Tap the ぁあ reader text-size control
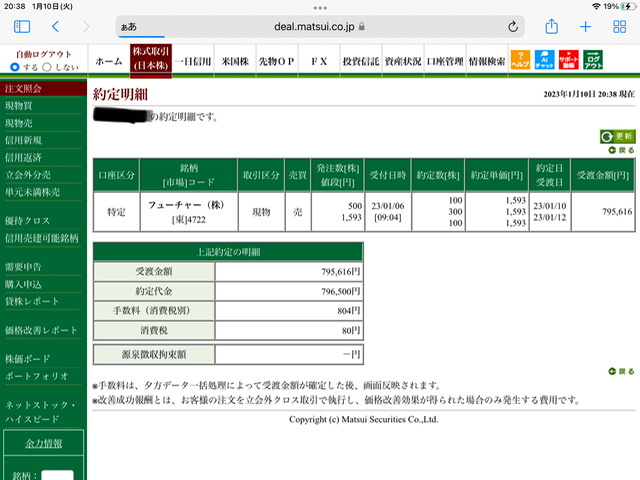Image resolution: width=640 pixels, height=480 pixels. coord(129,27)
